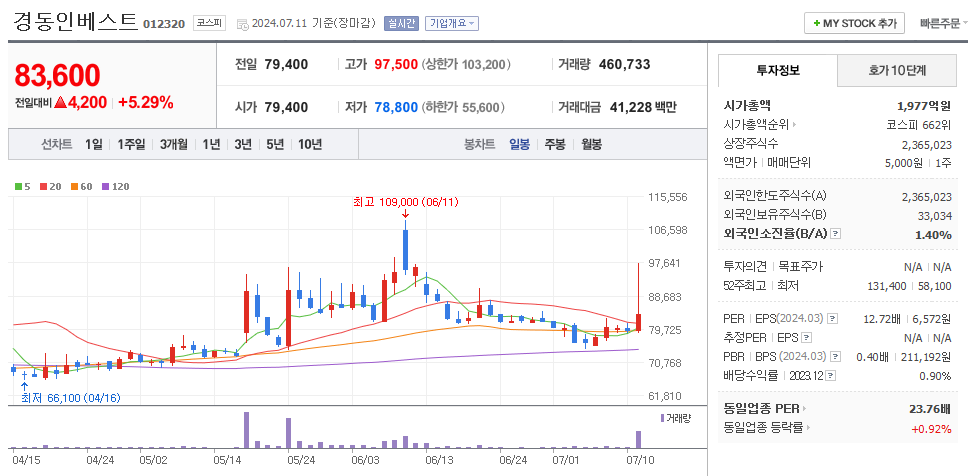
Task: Select the 3개월 line chart period
Action: [174, 145]
